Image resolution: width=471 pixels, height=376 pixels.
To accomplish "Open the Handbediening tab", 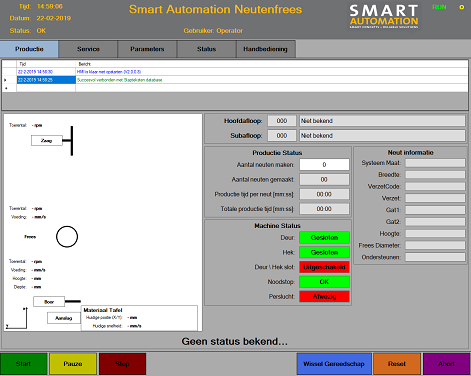I will [265, 49].
